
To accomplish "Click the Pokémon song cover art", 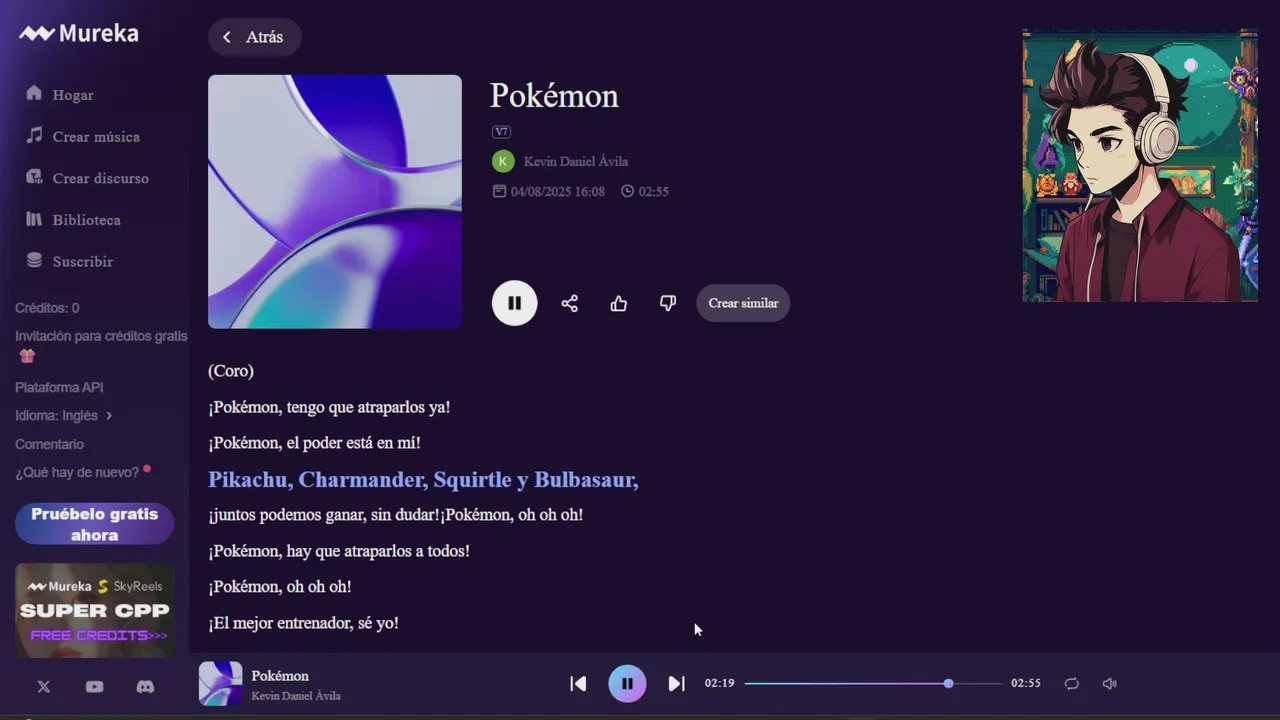I will coord(335,201).
